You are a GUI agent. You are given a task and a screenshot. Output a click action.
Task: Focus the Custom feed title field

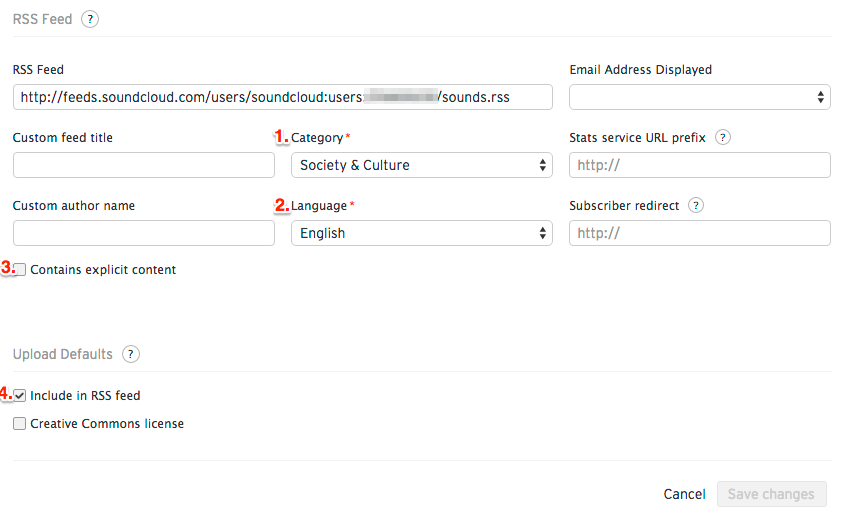[x=144, y=165]
